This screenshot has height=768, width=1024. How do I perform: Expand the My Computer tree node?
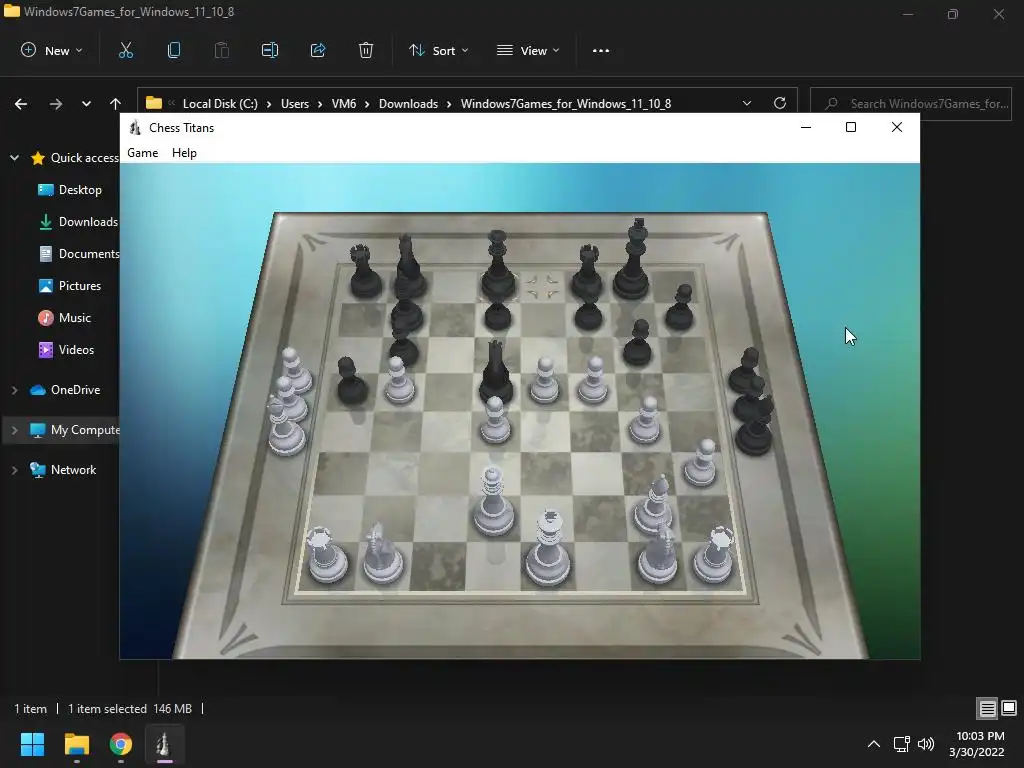click(14, 430)
